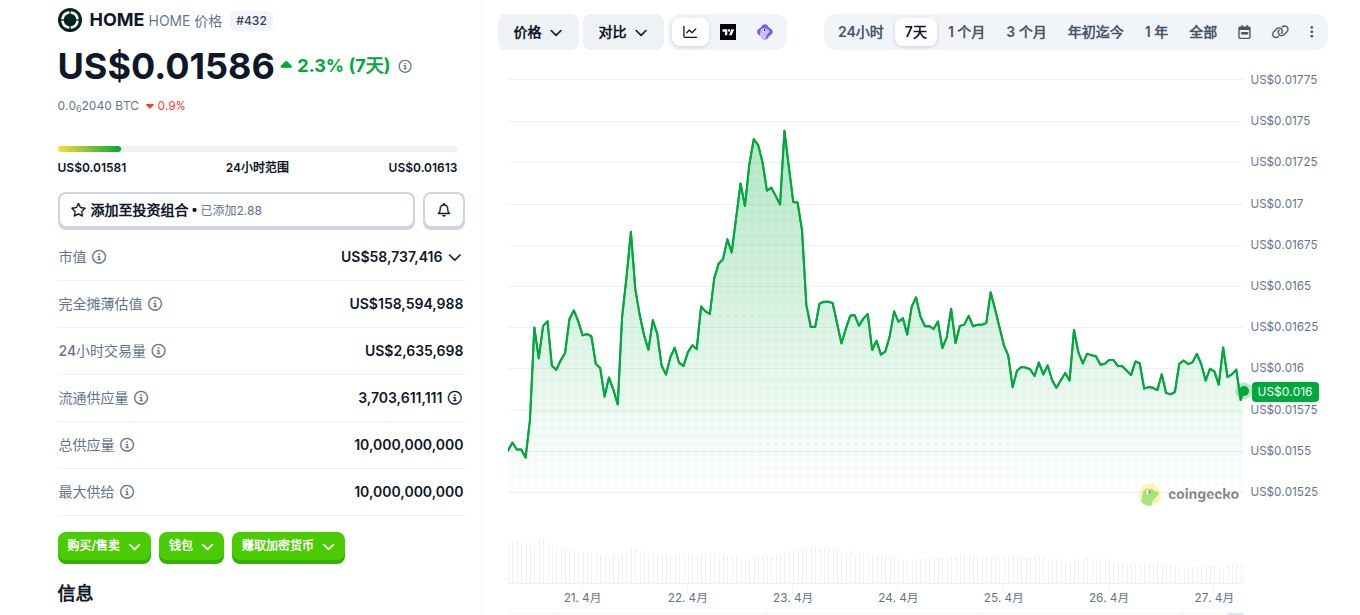This screenshot has width=1360, height=615.
Task: Open info icon next to 最大供给
Action: point(127,492)
